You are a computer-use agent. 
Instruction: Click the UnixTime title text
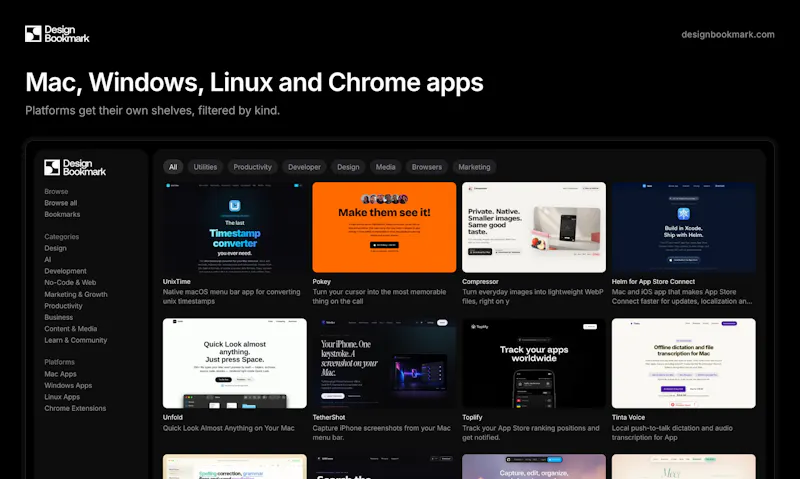point(177,282)
